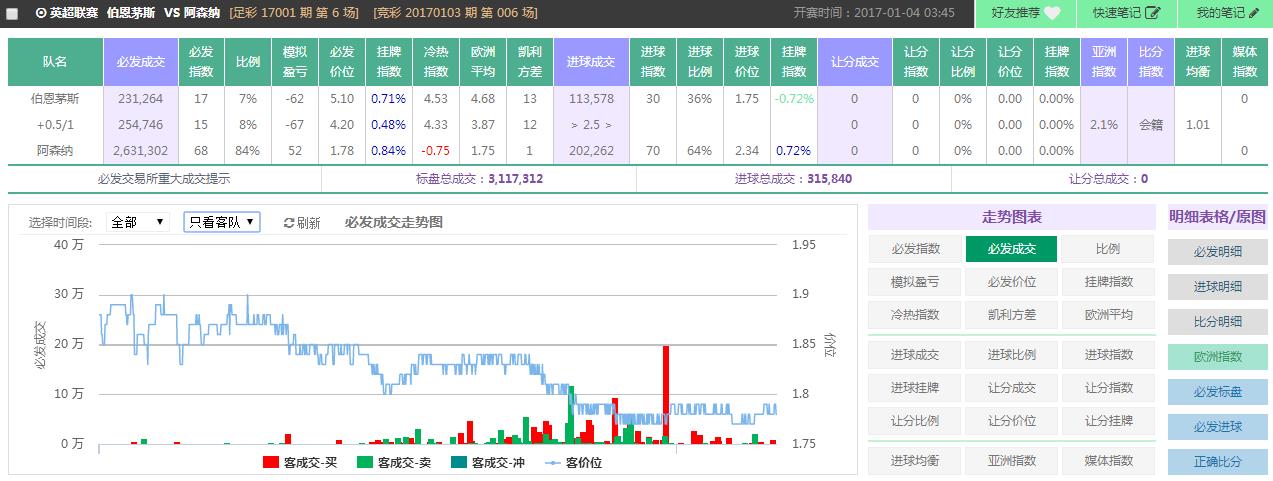Open 必发明细 detail table

tap(1217, 252)
